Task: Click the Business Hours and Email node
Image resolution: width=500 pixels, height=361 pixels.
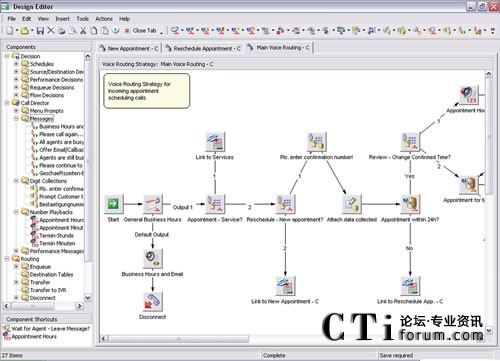Action: tap(153, 258)
